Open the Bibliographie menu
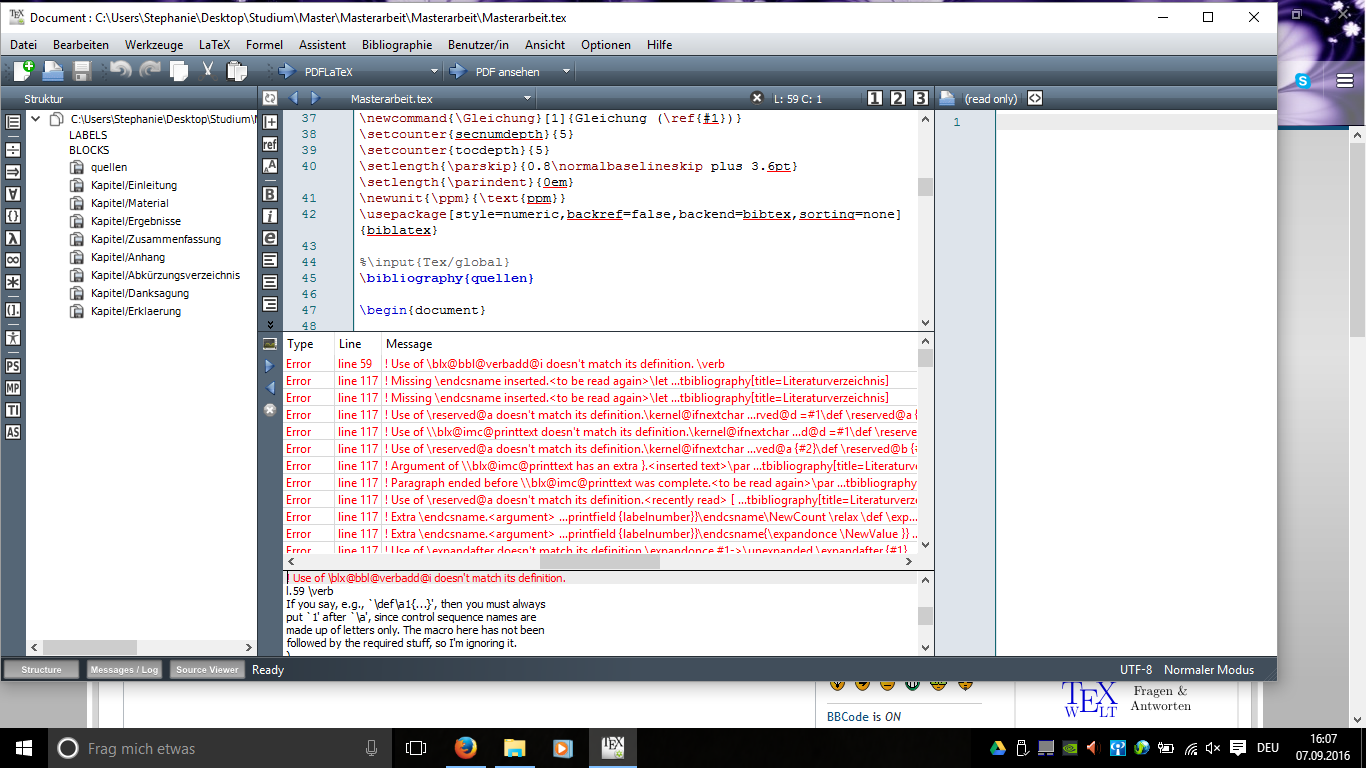The width and height of the screenshot is (1366, 768). (397, 45)
